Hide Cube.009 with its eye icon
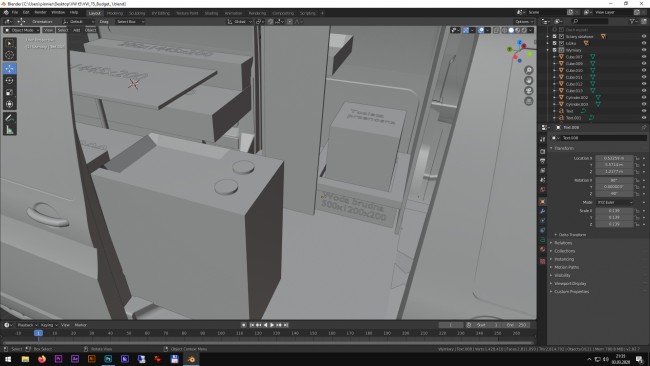650x366 pixels. (x=644, y=63)
